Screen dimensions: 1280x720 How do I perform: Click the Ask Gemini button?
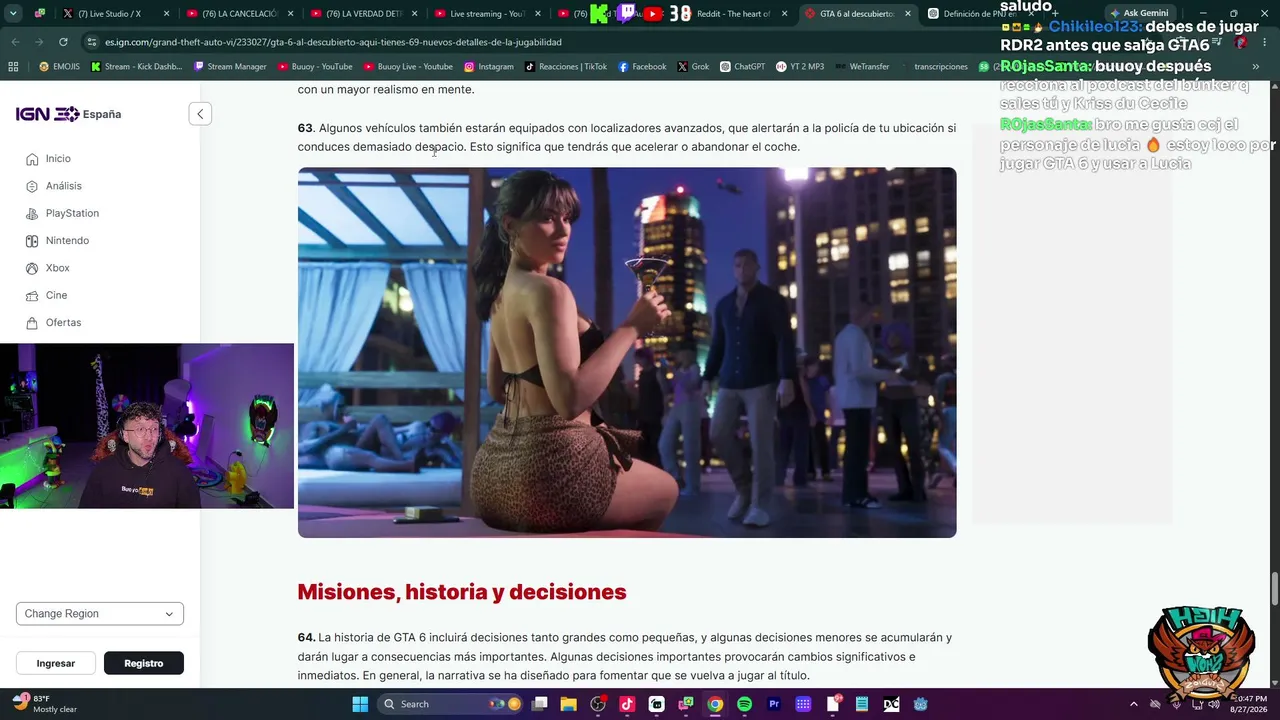click(x=1140, y=14)
